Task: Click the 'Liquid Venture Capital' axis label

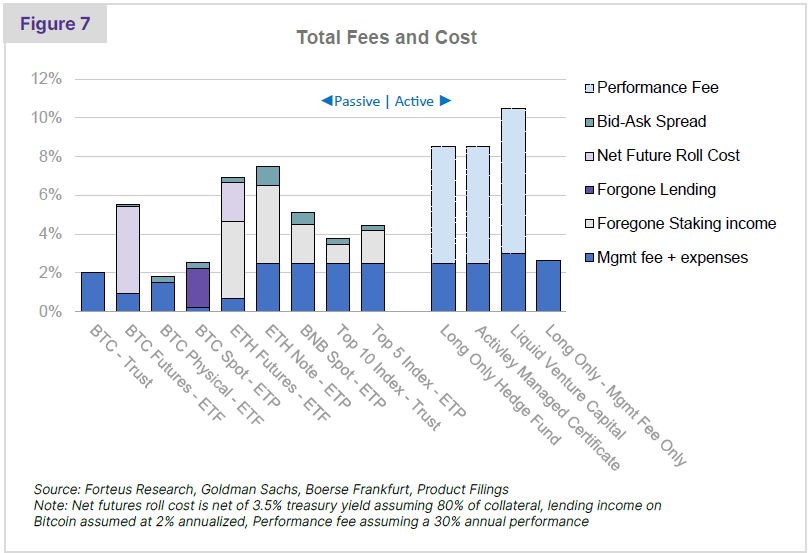Action: [x=568, y=382]
